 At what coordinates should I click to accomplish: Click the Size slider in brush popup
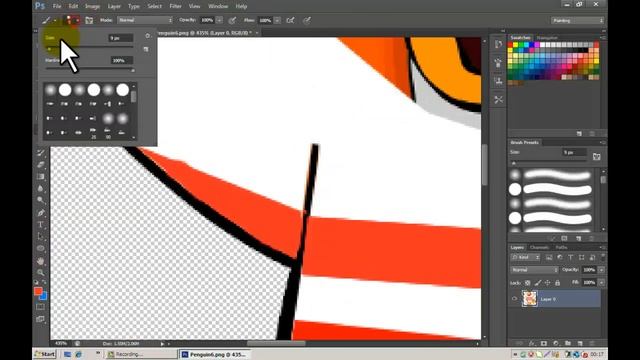point(90,48)
